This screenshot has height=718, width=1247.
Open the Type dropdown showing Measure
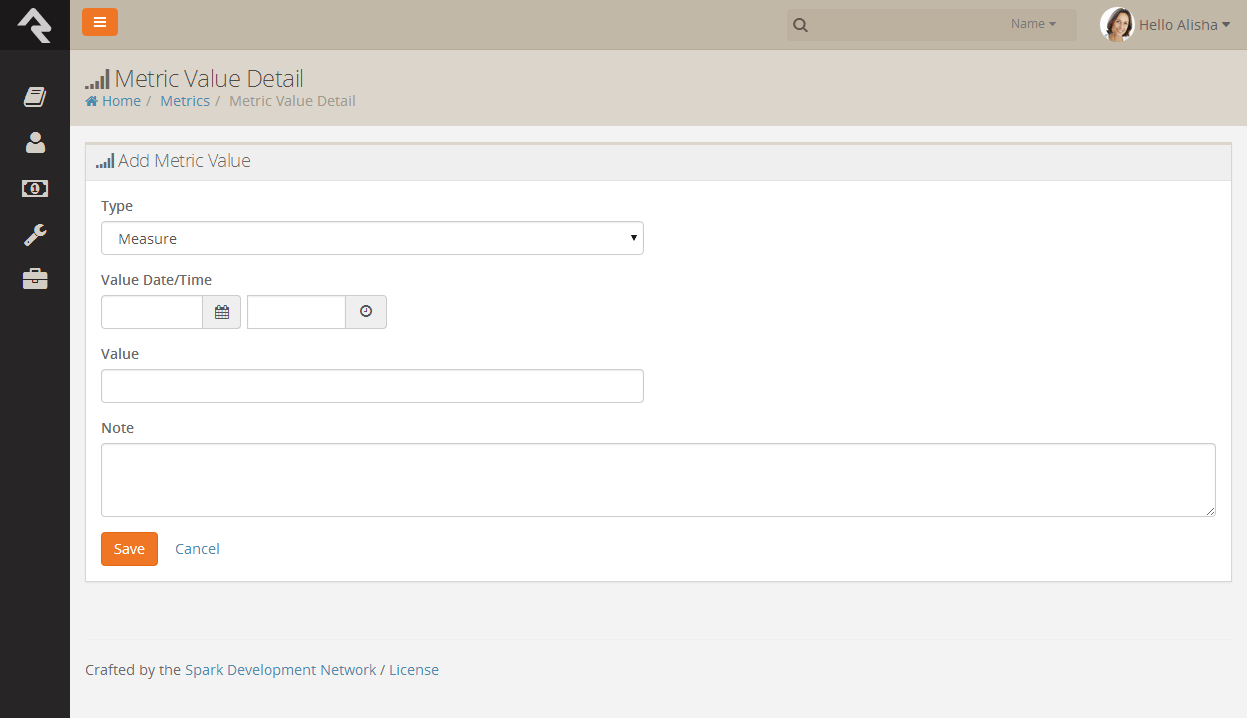click(x=372, y=238)
